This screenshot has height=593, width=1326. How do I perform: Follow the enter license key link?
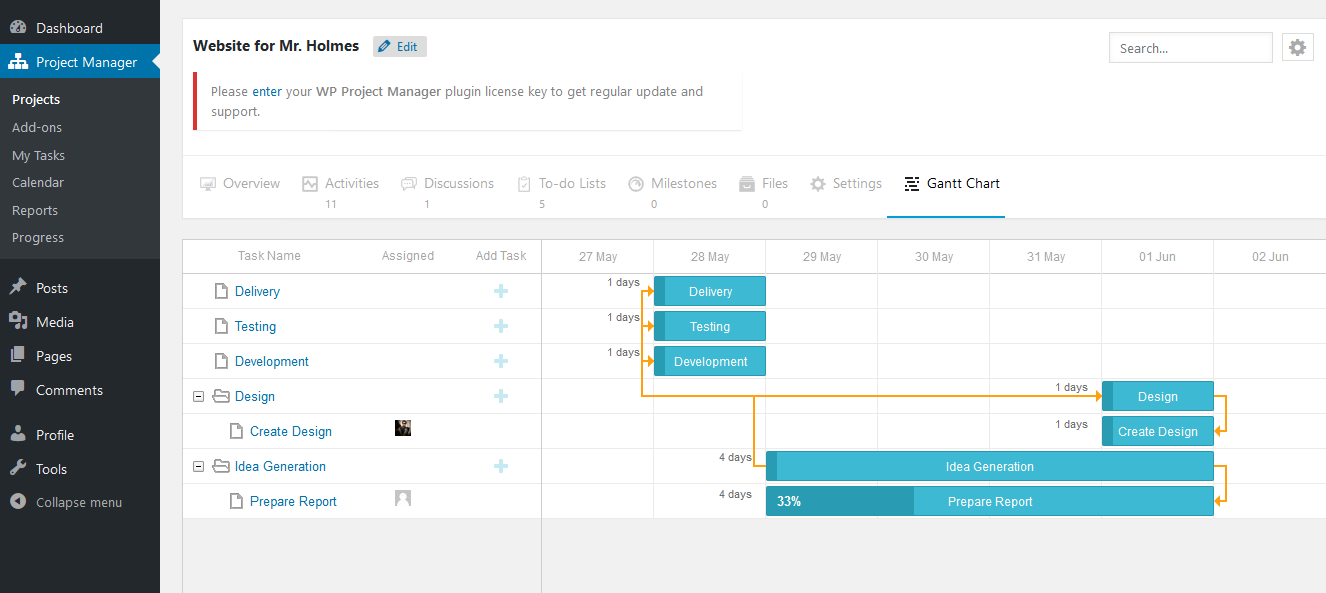click(x=266, y=92)
